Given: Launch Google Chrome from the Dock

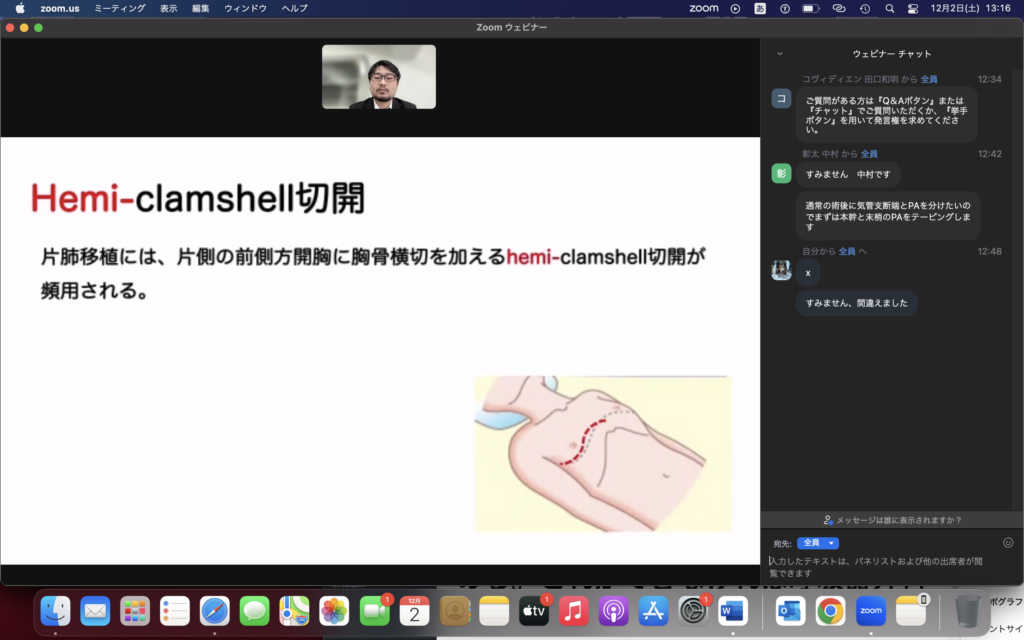Looking at the screenshot, I should pyautogui.click(x=829, y=609).
